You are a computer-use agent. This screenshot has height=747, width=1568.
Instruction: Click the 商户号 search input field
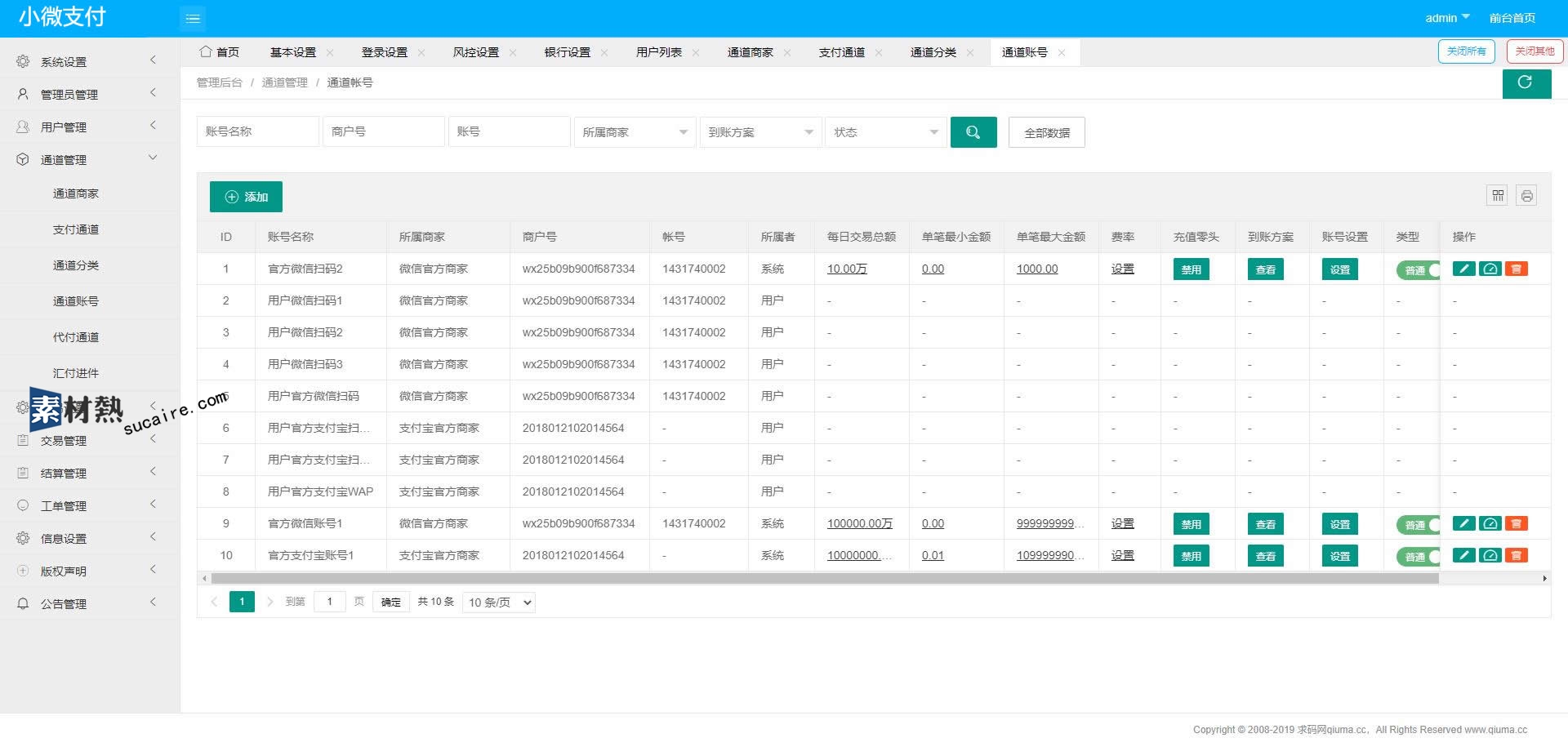[384, 131]
